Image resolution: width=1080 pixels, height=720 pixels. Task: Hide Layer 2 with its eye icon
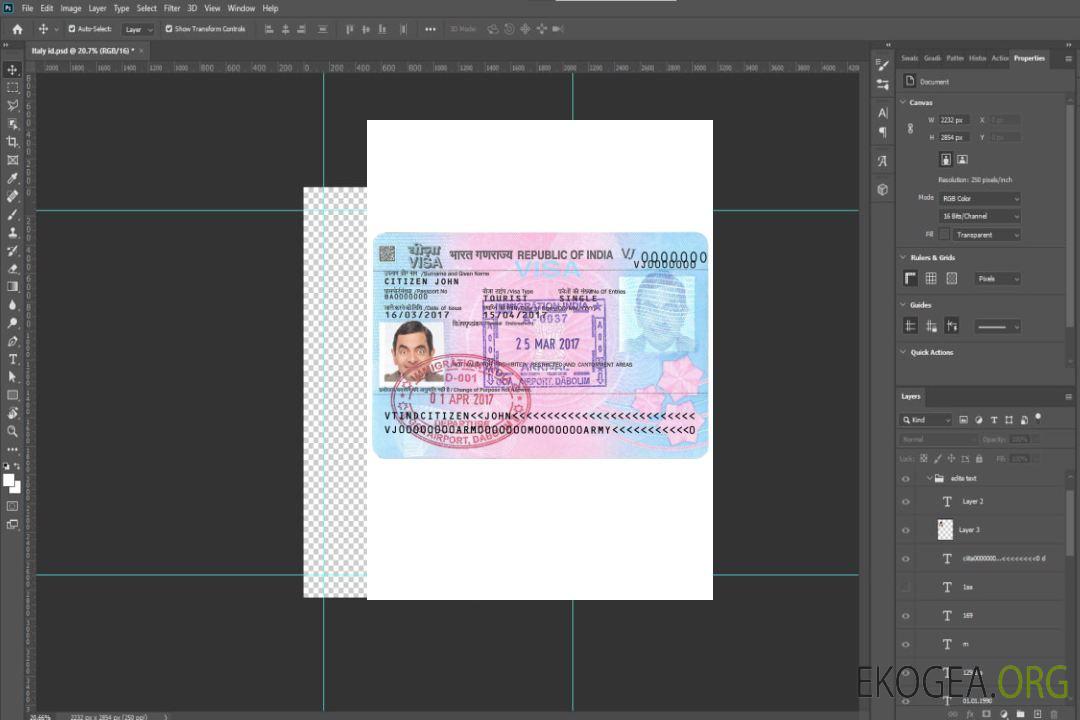[906, 502]
